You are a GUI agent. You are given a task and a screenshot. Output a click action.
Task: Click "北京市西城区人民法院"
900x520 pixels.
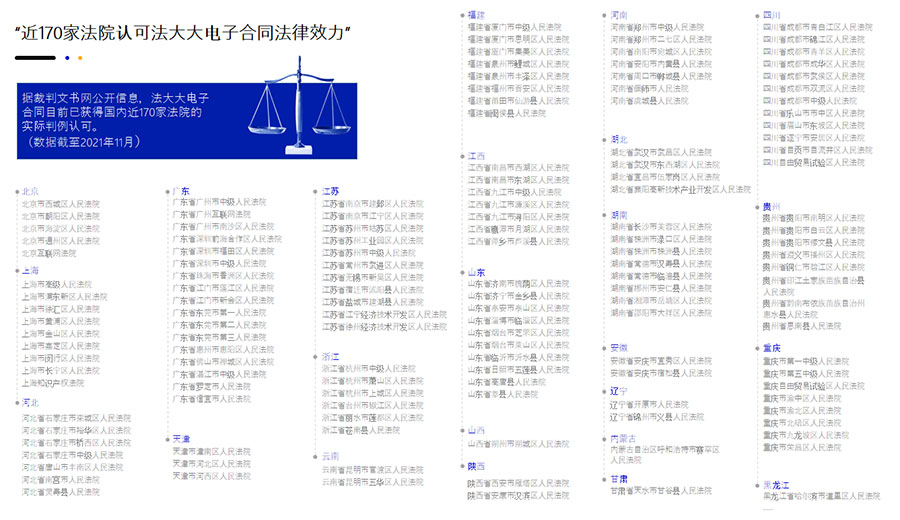[61, 204]
